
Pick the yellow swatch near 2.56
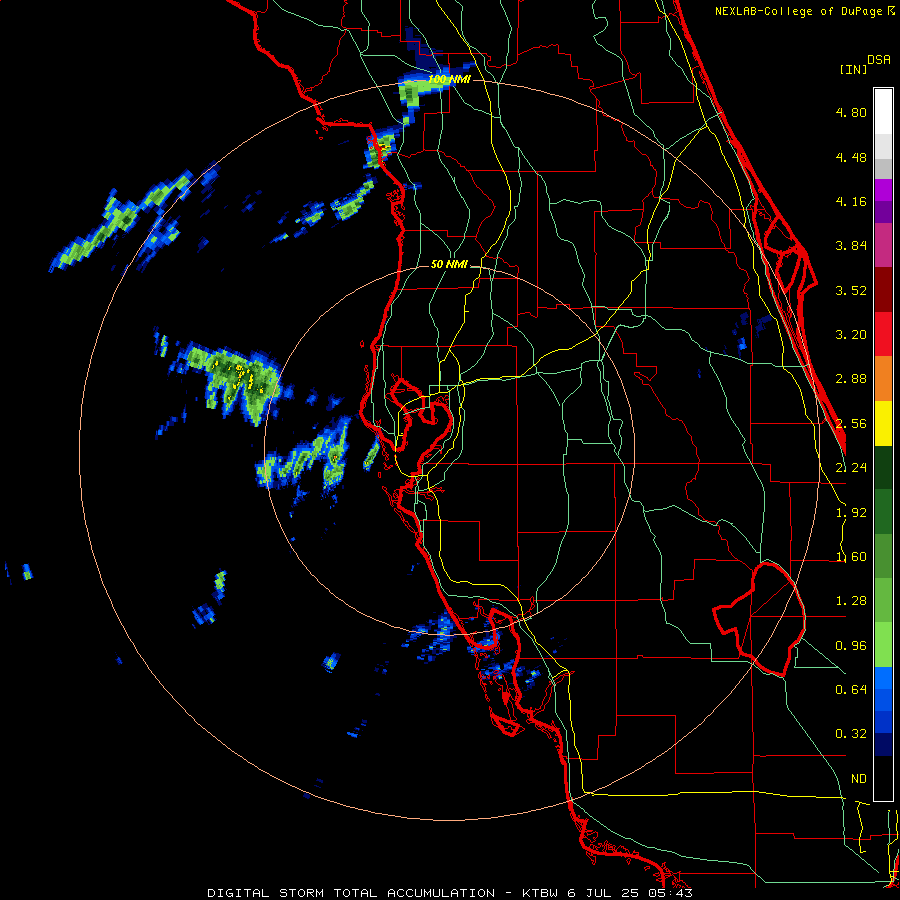click(883, 423)
